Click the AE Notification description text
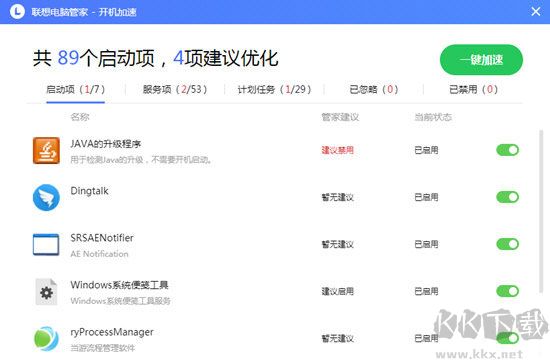The image size is (550, 361). coord(99,254)
